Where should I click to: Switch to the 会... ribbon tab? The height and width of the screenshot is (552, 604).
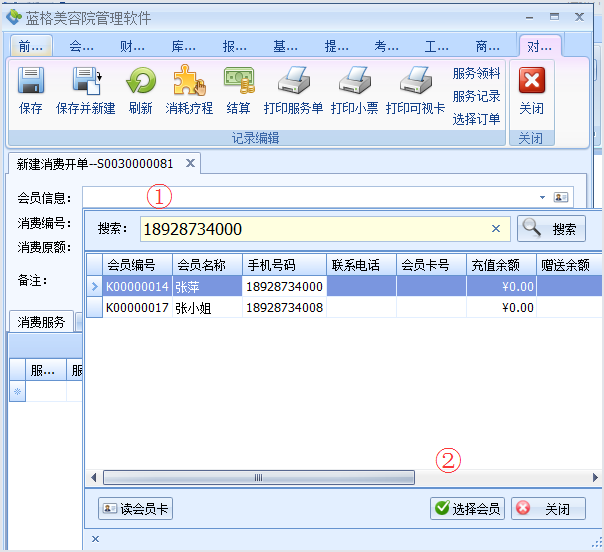click(81, 46)
